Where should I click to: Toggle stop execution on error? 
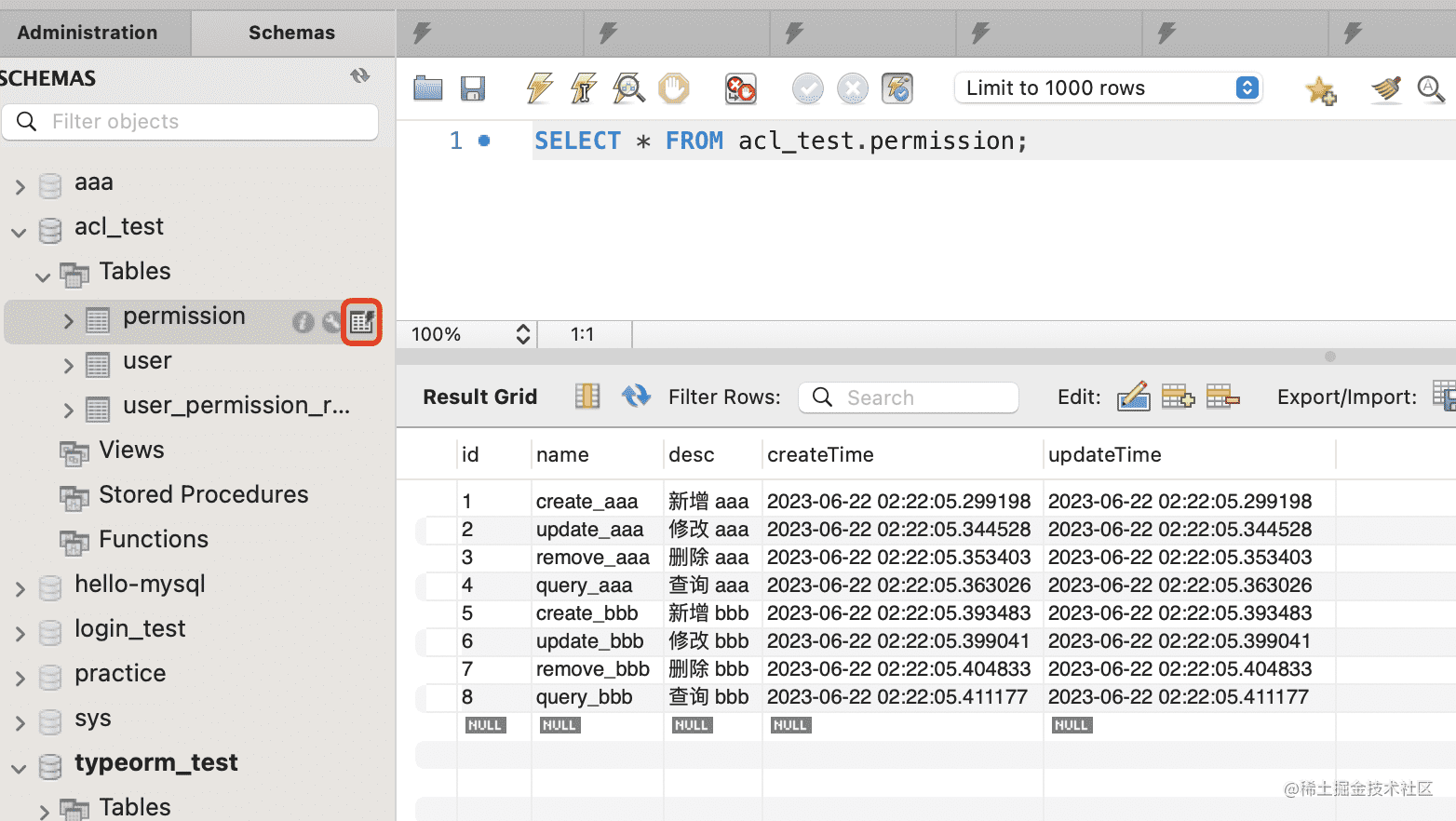[x=741, y=88]
